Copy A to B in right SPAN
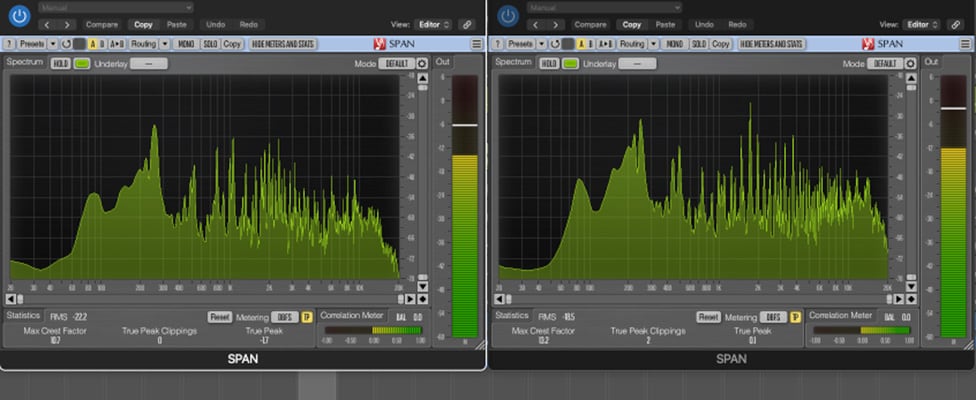 tap(606, 44)
